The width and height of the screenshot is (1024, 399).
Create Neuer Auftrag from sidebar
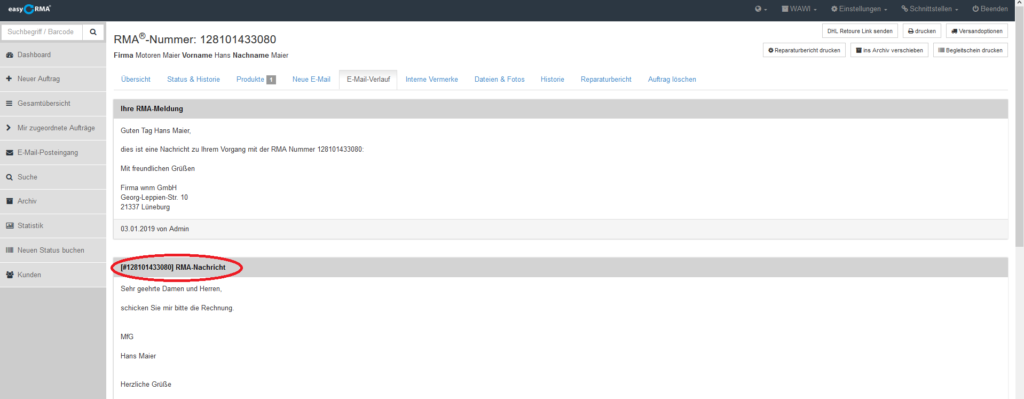pos(53,79)
